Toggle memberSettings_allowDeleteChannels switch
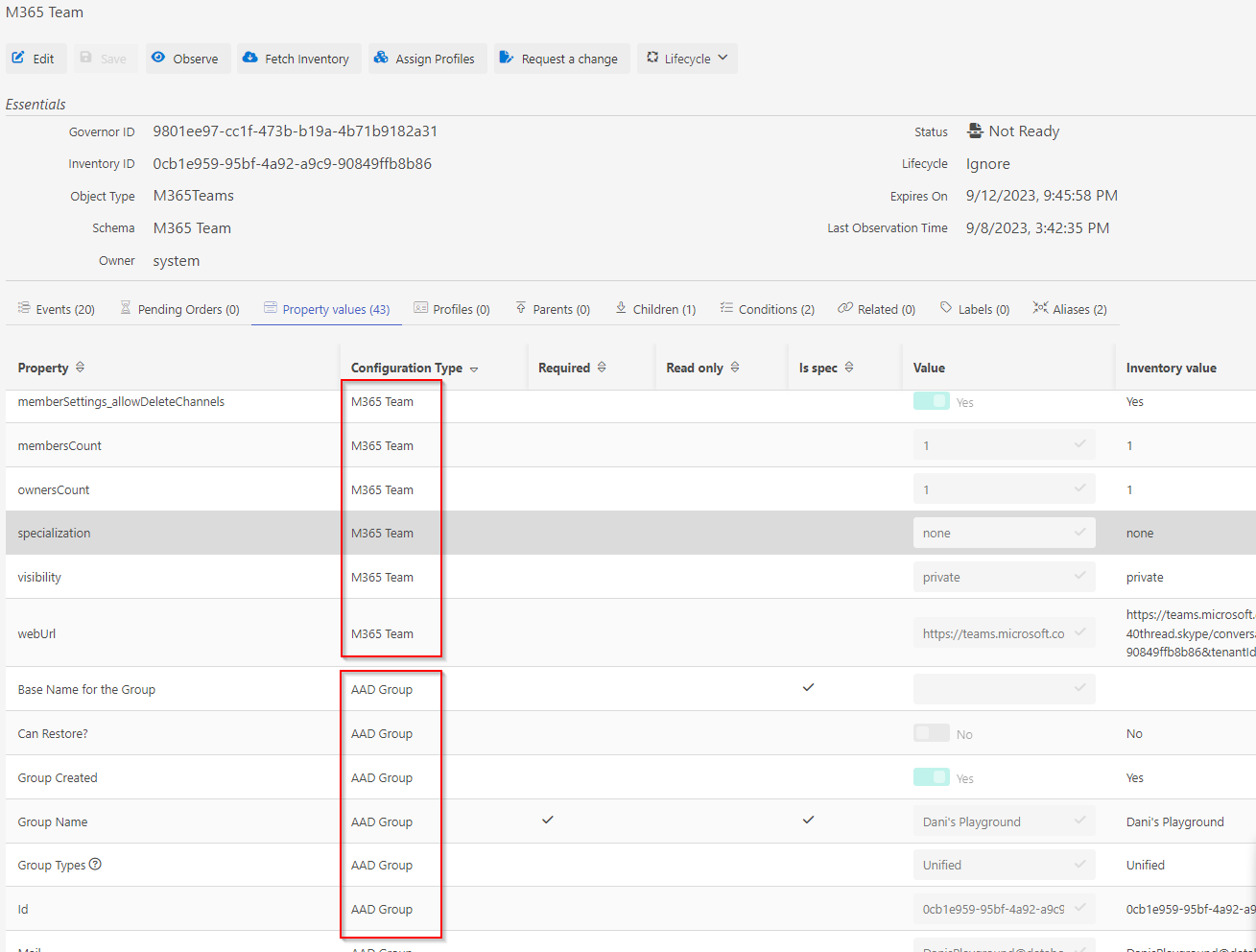Image resolution: width=1256 pixels, height=952 pixels. [x=931, y=401]
